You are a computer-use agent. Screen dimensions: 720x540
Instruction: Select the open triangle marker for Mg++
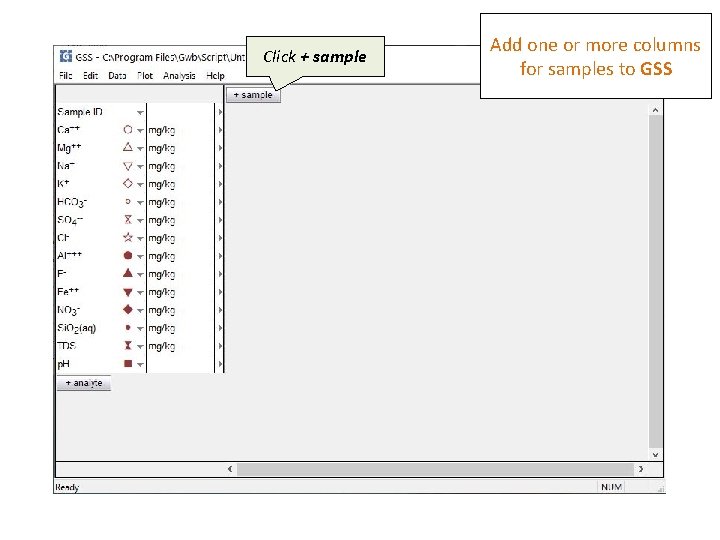(x=128, y=147)
